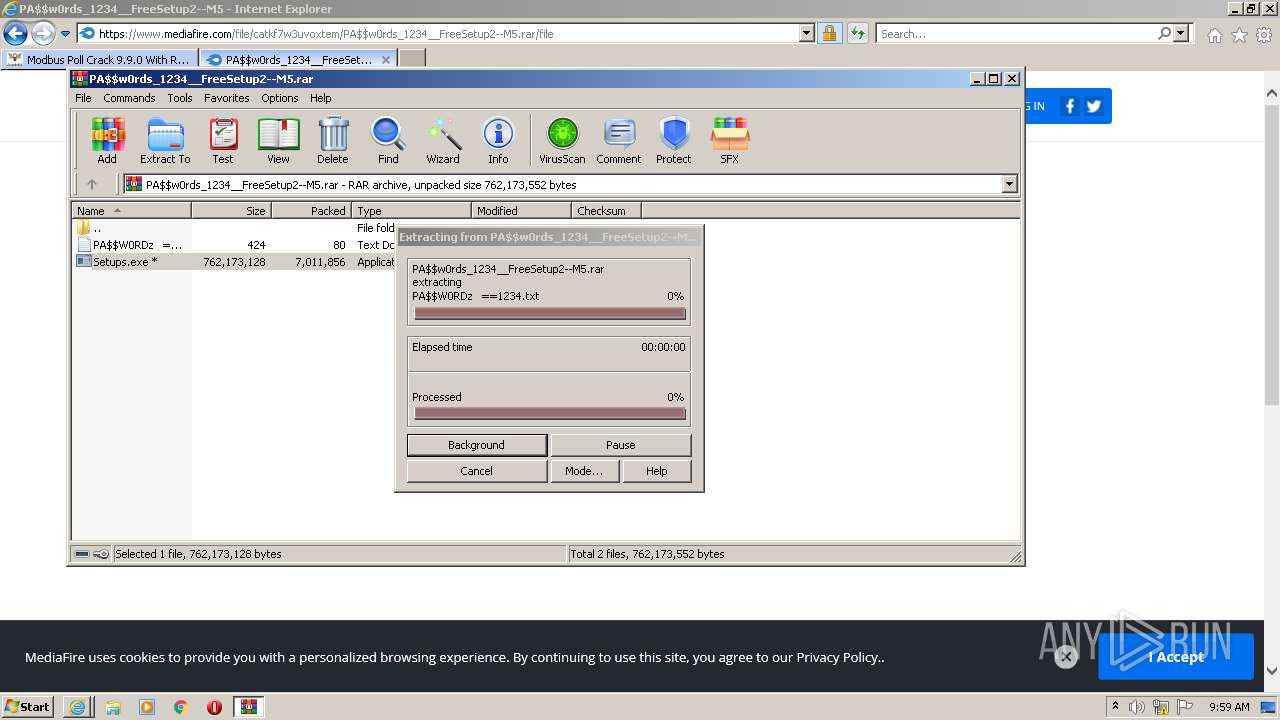The height and width of the screenshot is (720, 1280).
Task: Select the Setups.exe file row
Action: [235, 262]
